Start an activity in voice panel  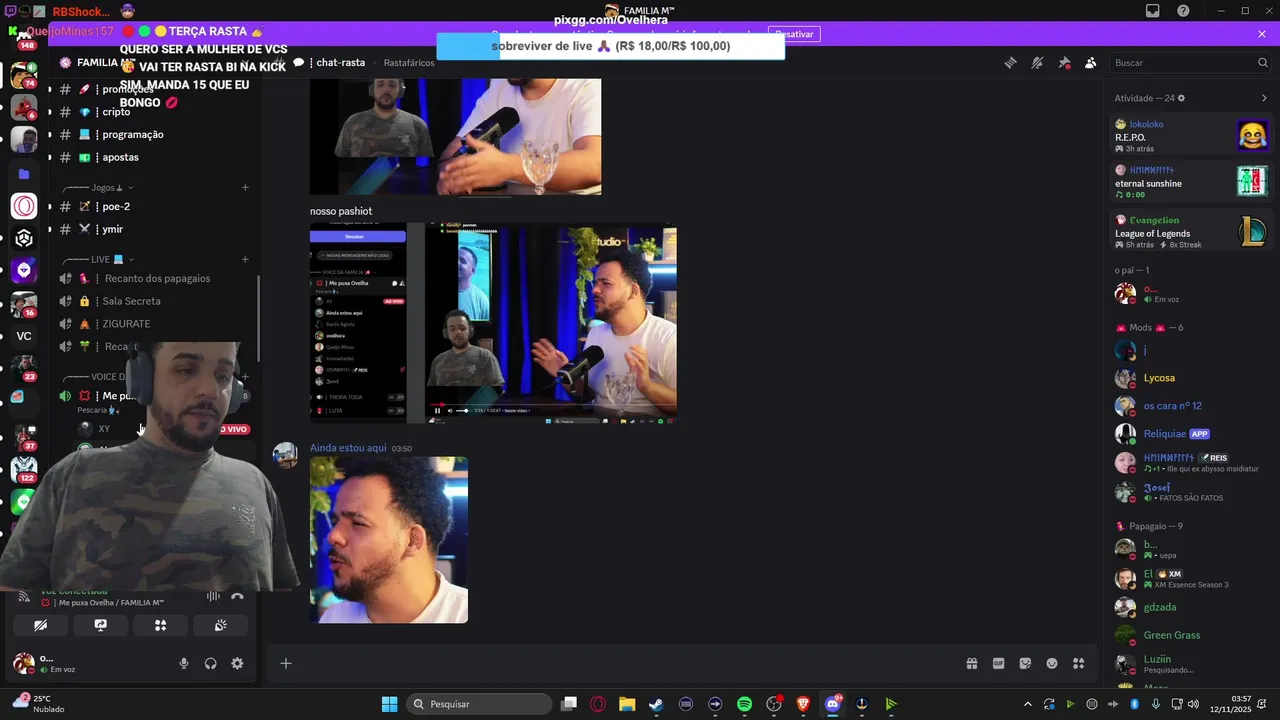[160, 625]
